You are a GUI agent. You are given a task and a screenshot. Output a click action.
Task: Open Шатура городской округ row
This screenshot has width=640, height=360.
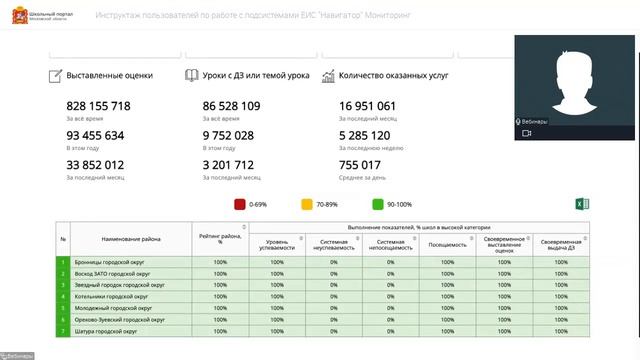tap(323, 331)
